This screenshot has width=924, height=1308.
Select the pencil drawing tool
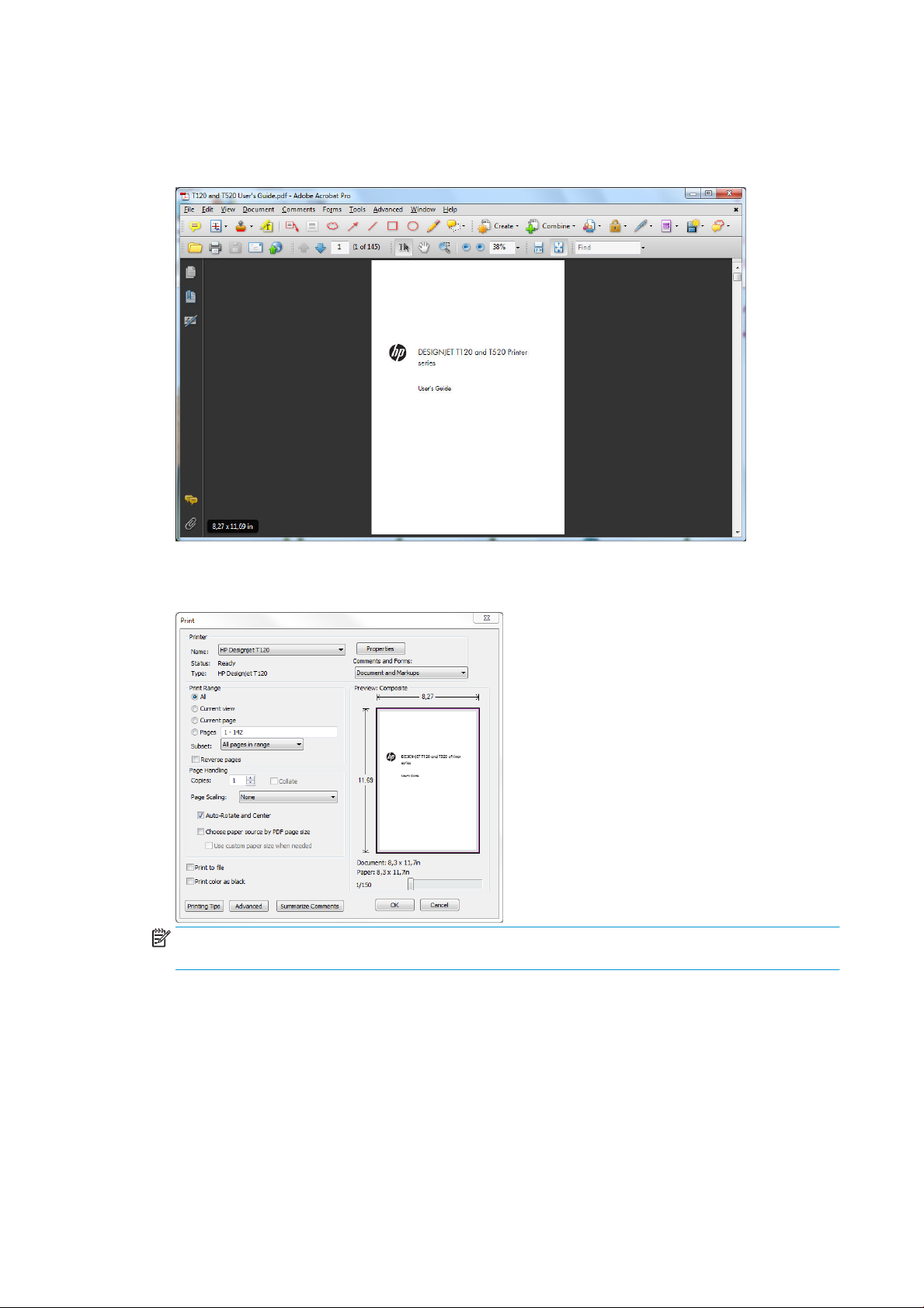coord(433,226)
